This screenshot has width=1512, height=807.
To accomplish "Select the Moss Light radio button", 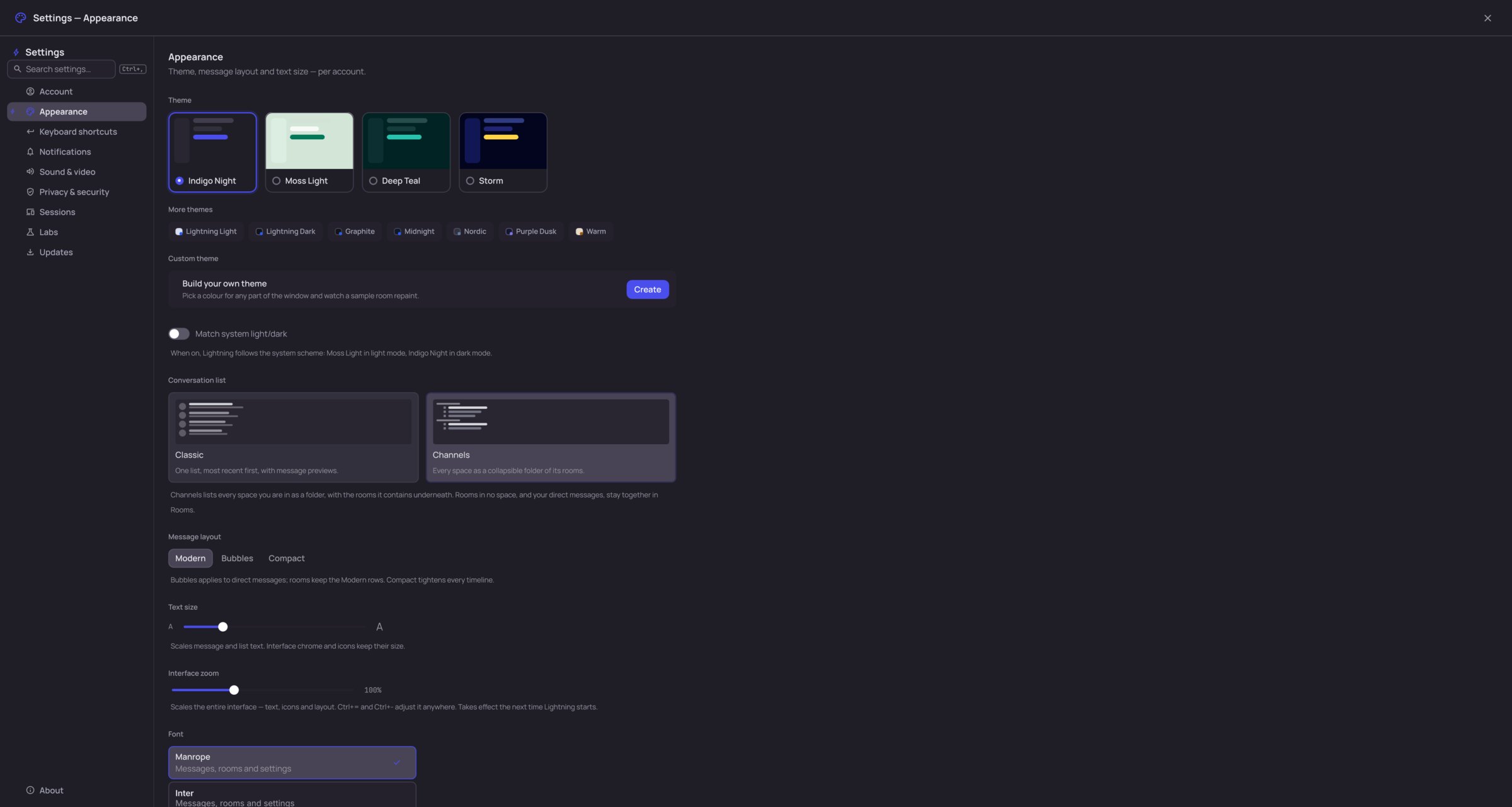I will pos(277,181).
